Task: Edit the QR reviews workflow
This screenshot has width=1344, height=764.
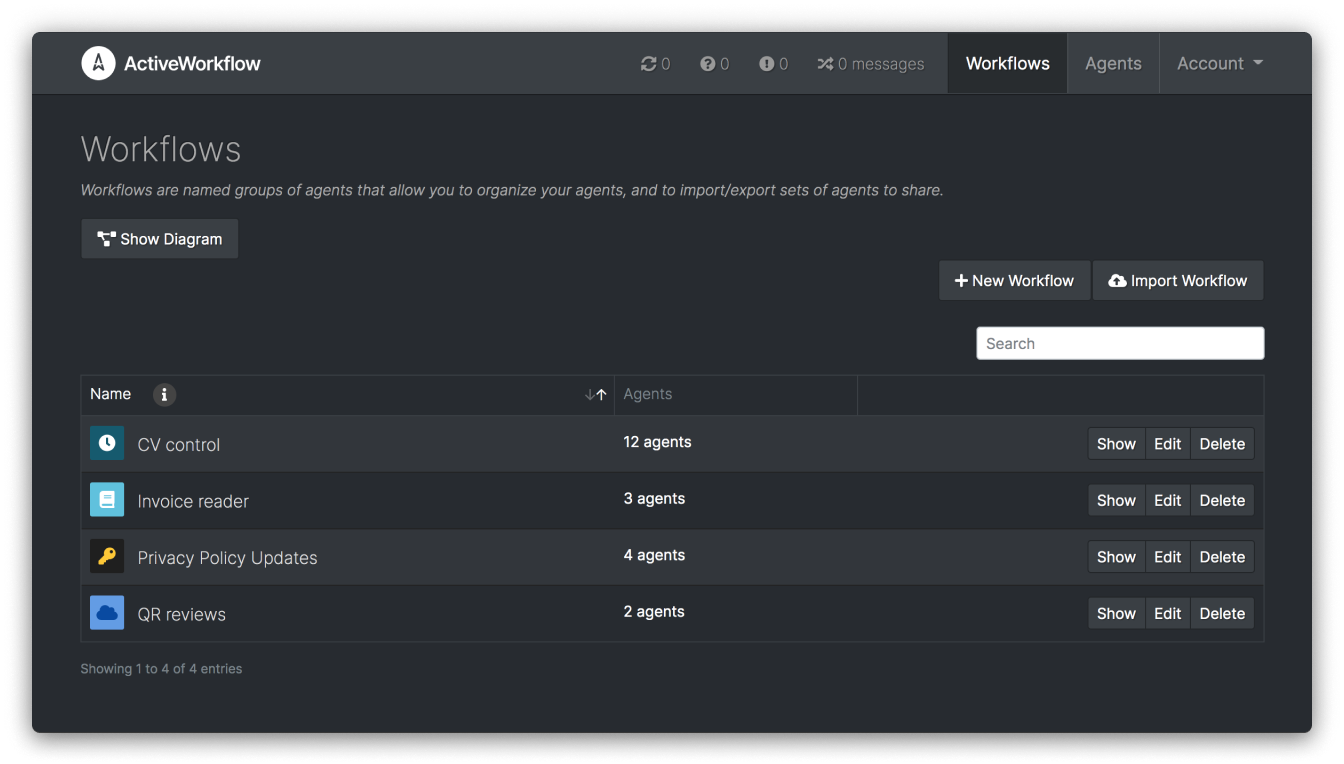Action: [x=1168, y=613]
